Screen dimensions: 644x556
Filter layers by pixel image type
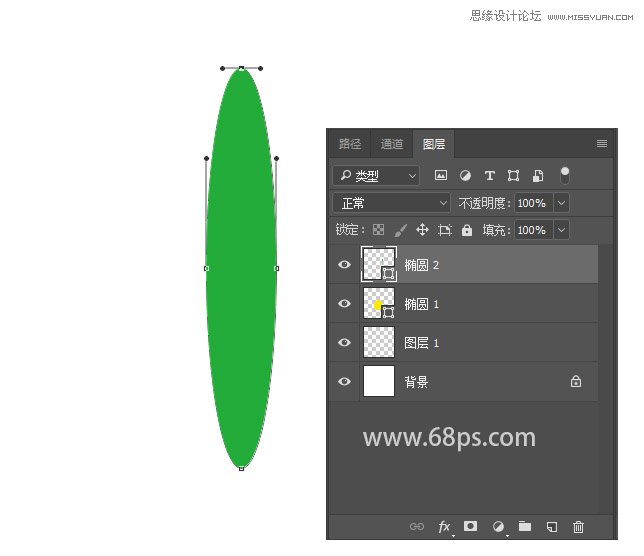(x=441, y=176)
